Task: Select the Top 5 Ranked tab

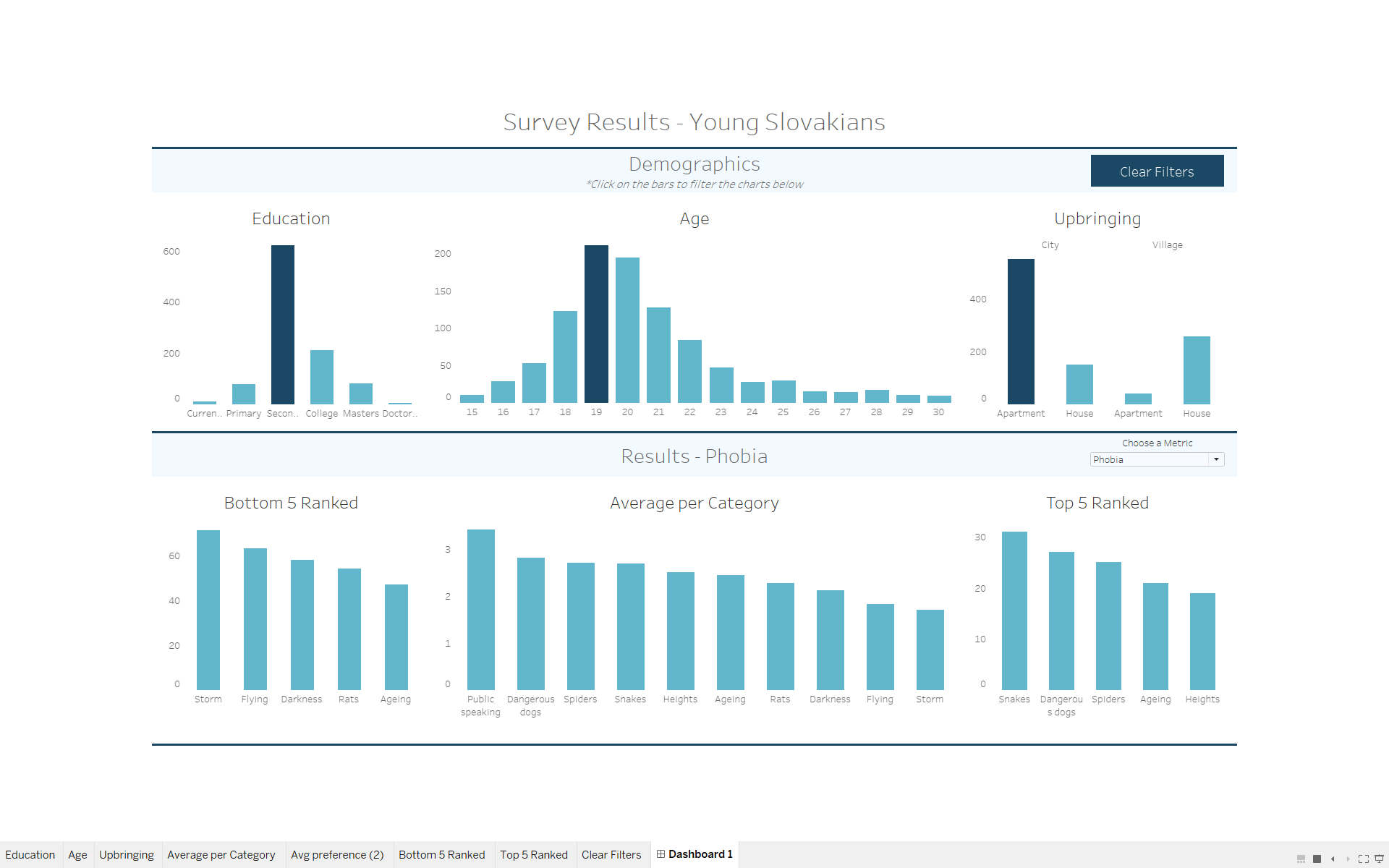Action: [534, 855]
